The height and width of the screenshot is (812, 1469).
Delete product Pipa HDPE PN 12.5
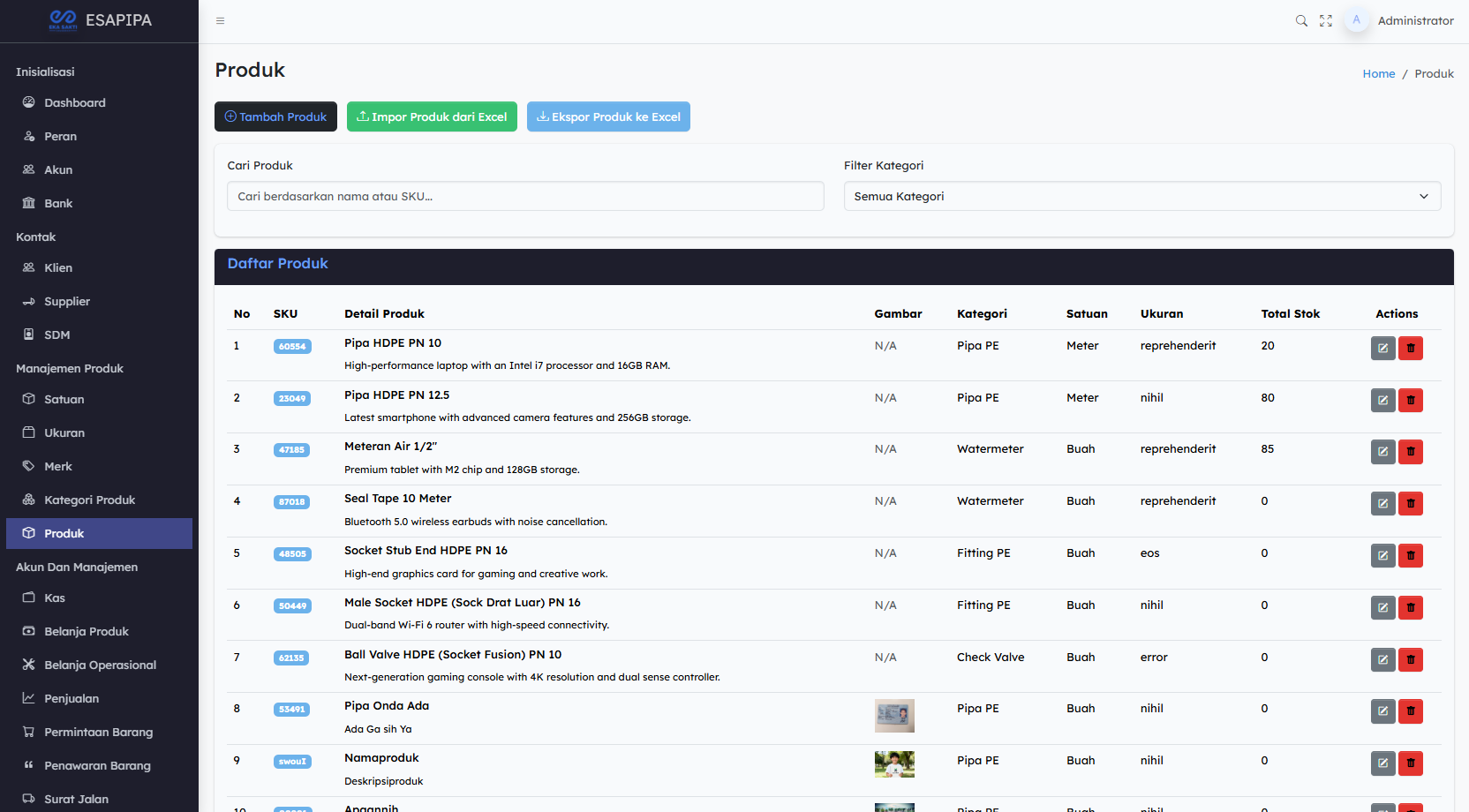[x=1411, y=400]
